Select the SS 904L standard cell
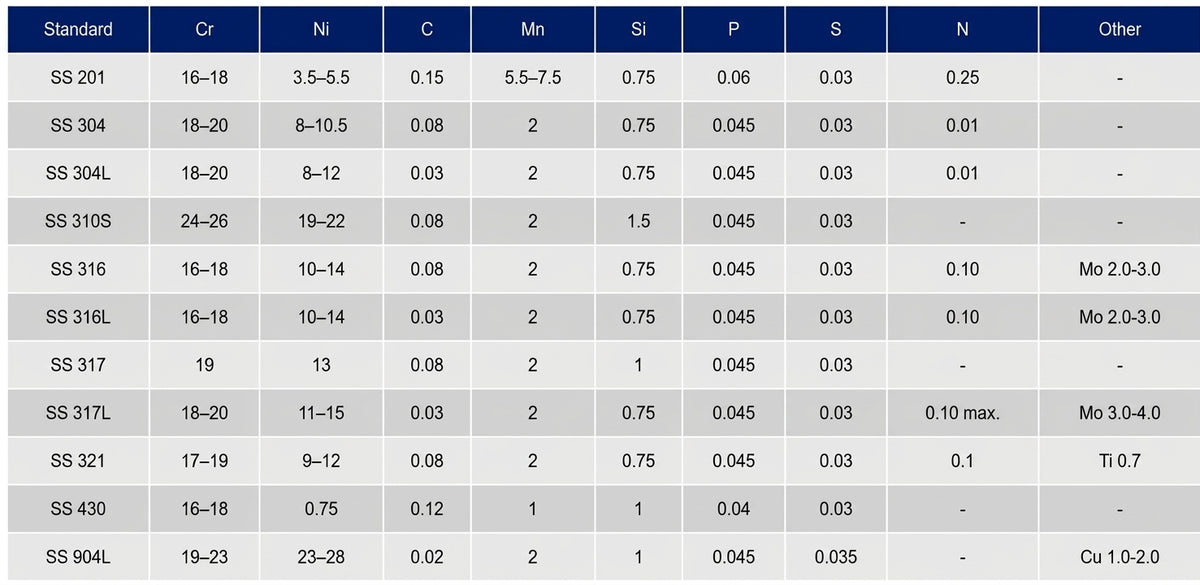 click(x=78, y=558)
